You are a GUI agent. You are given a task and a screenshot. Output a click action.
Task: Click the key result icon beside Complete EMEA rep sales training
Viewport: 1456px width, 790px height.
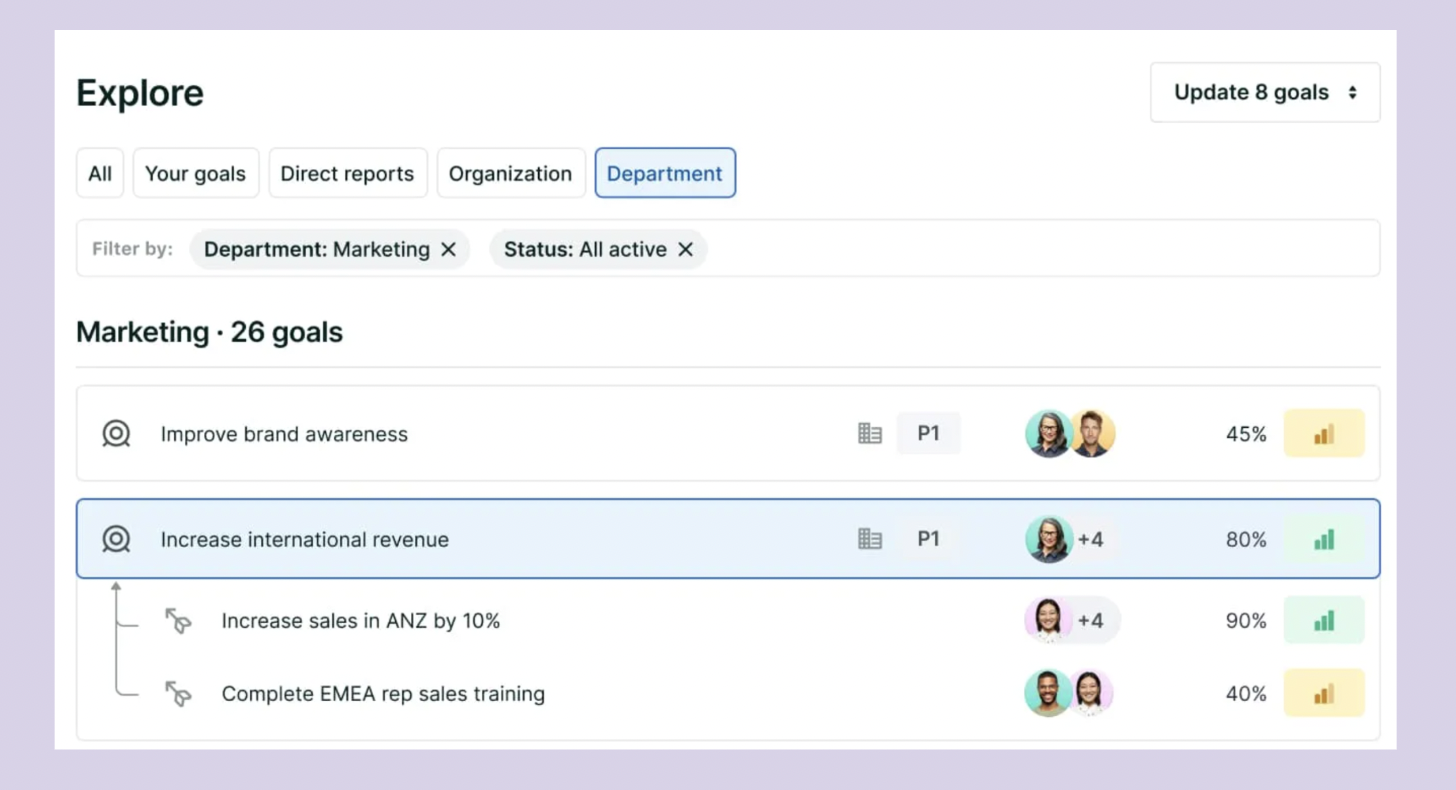coord(180,693)
